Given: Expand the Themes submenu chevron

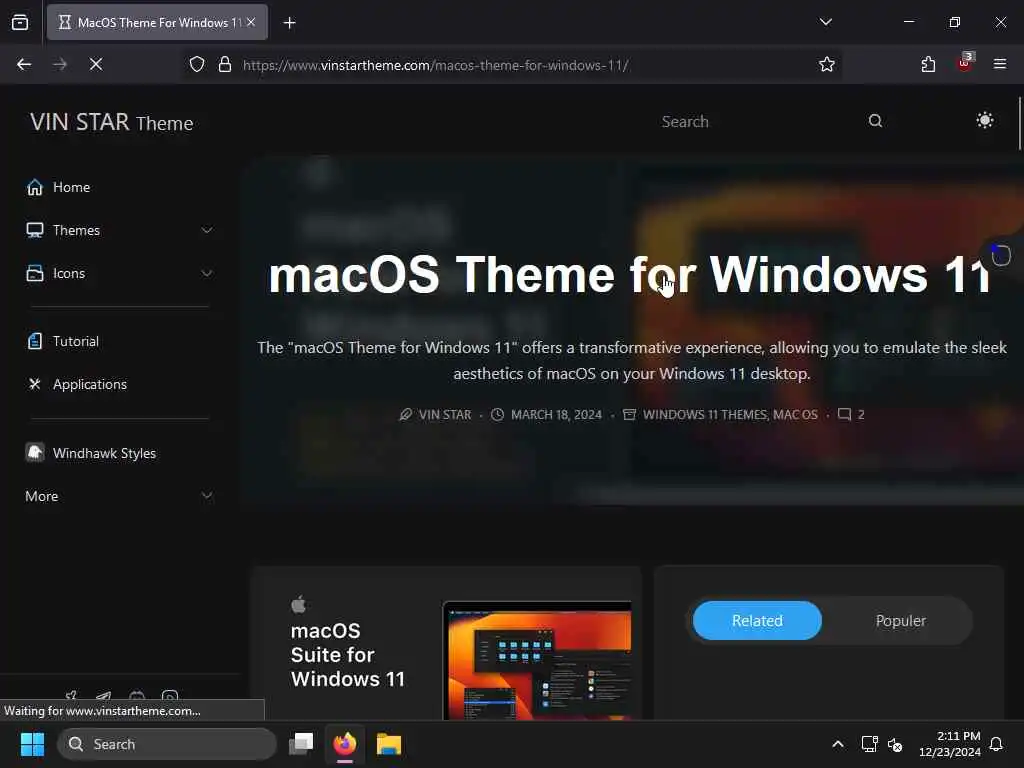Looking at the screenshot, I should tap(206, 231).
